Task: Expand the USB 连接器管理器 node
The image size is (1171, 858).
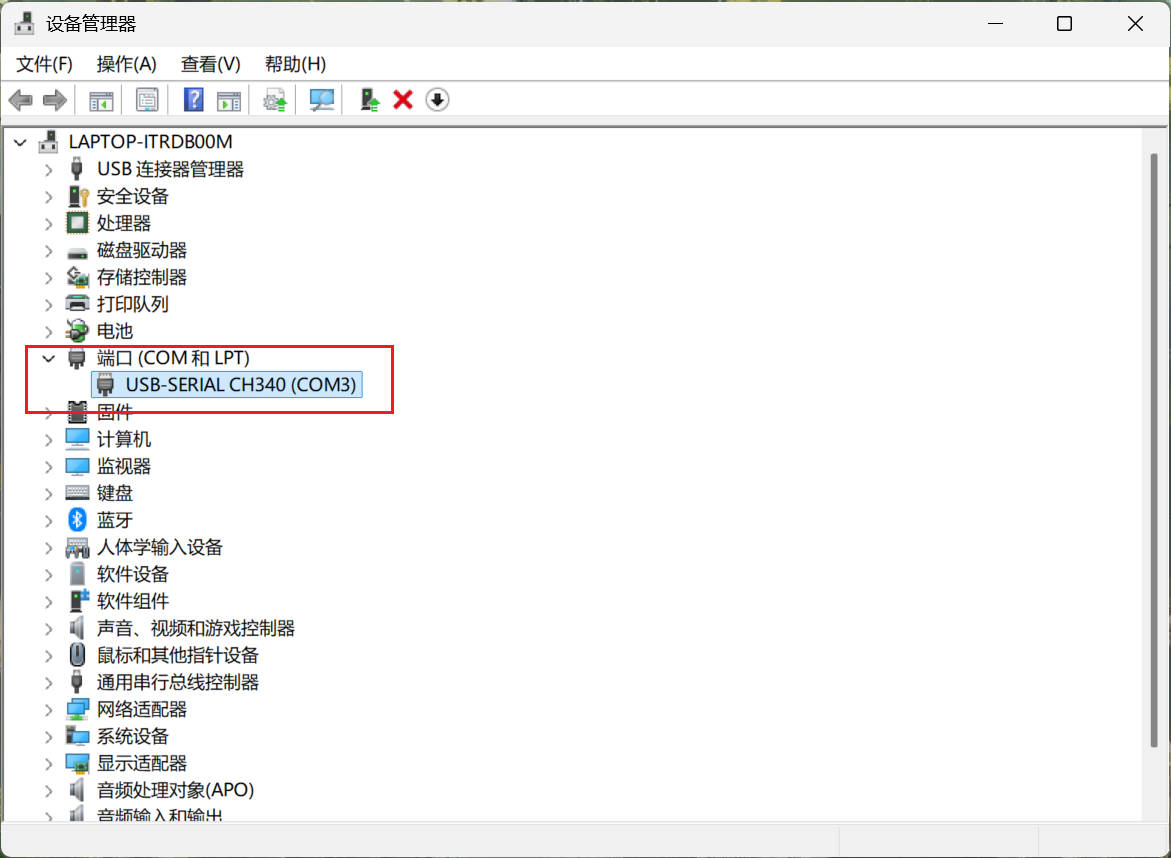Action: (x=49, y=170)
